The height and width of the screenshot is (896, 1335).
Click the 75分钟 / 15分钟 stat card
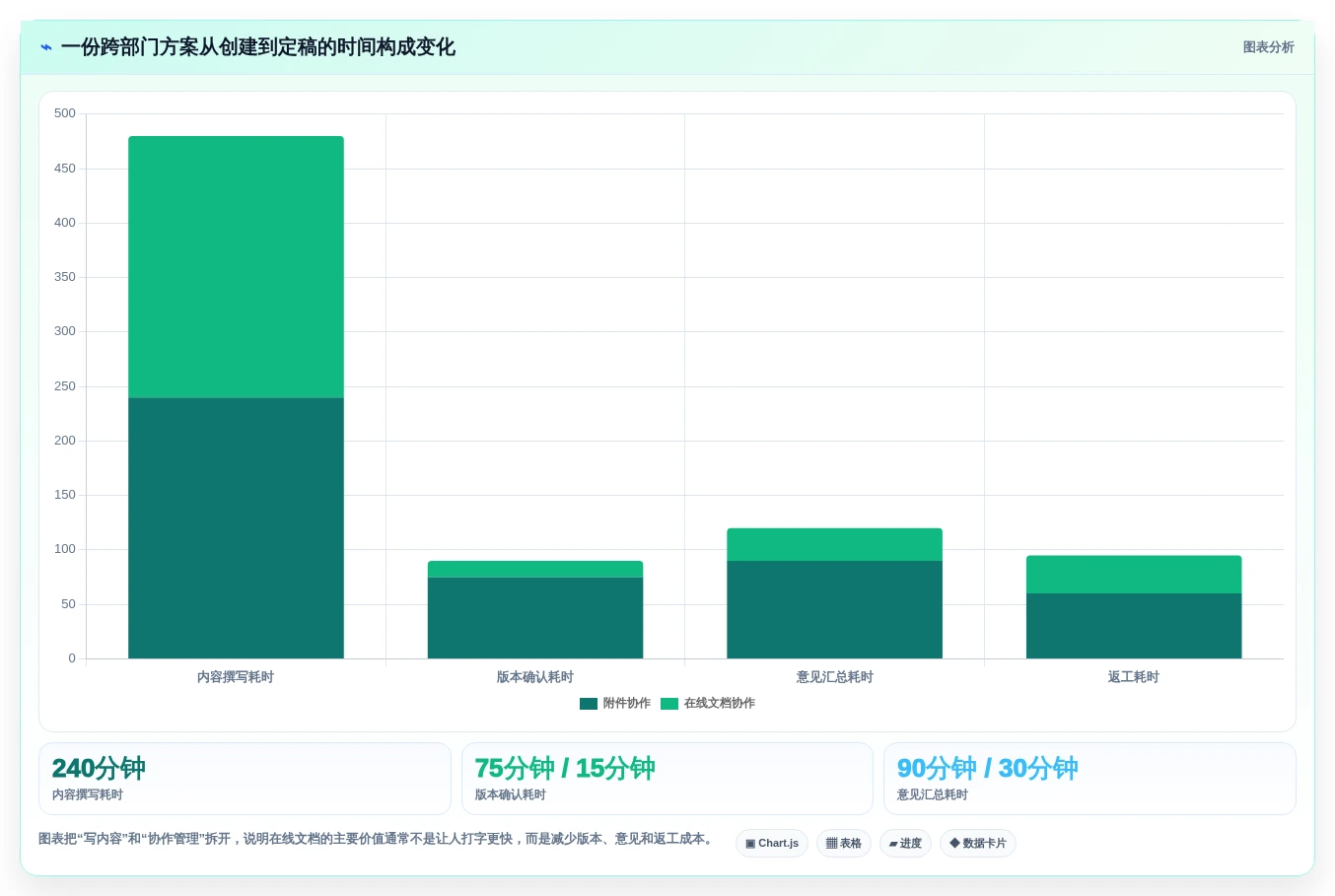(667, 779)
